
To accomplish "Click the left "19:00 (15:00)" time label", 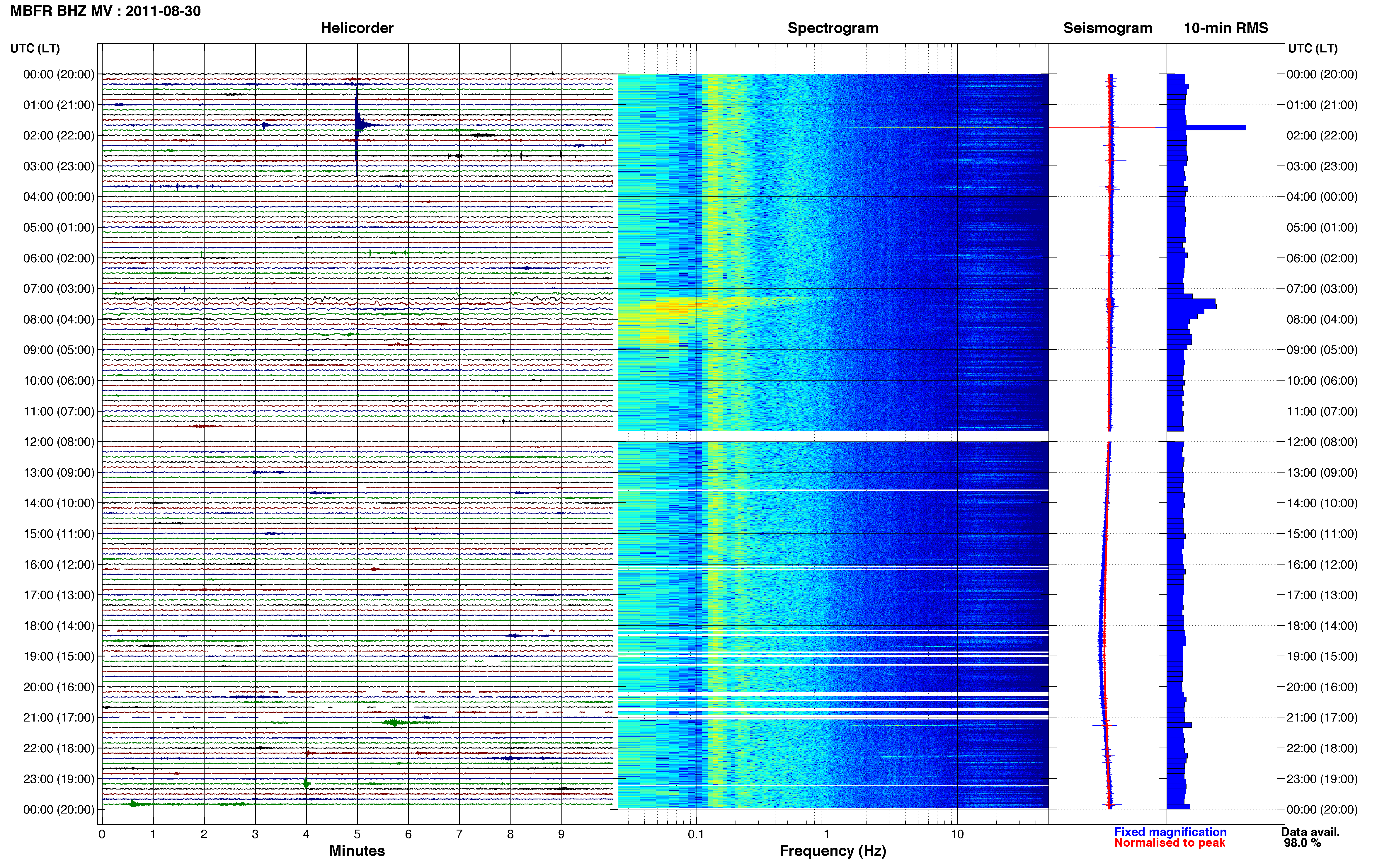I will [59, 657].
